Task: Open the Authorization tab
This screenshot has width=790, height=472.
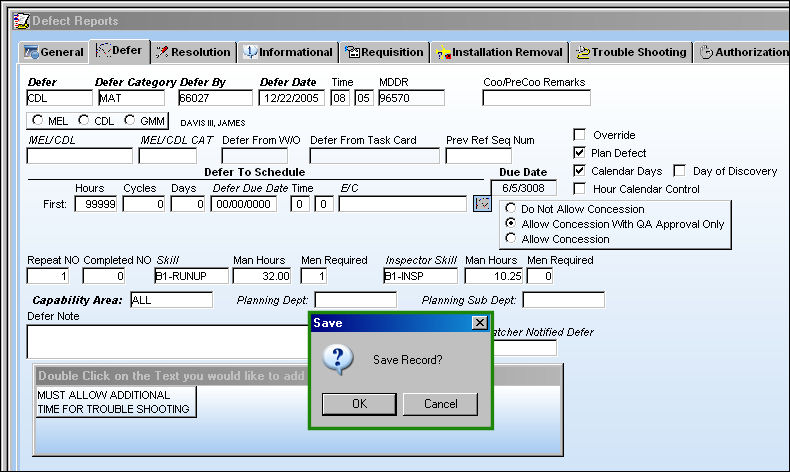Action: [743, 52]
